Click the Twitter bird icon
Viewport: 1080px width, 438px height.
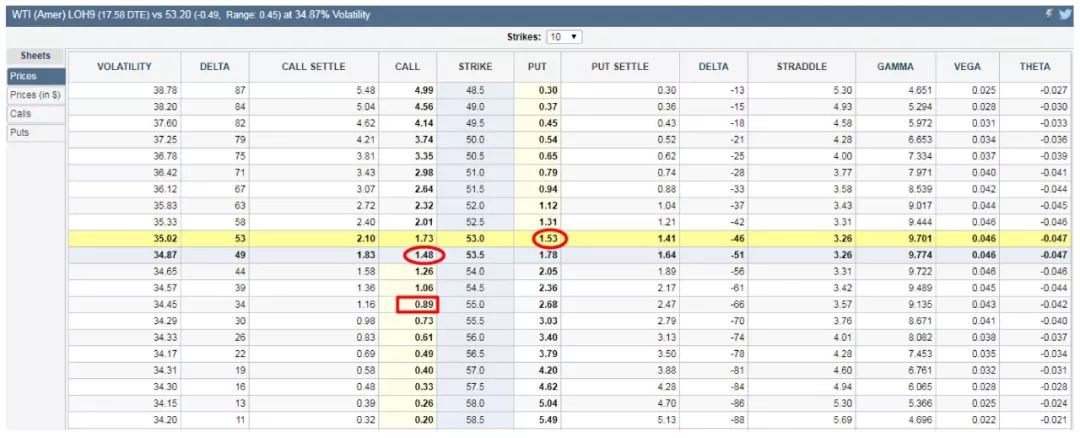(1065, 14)
